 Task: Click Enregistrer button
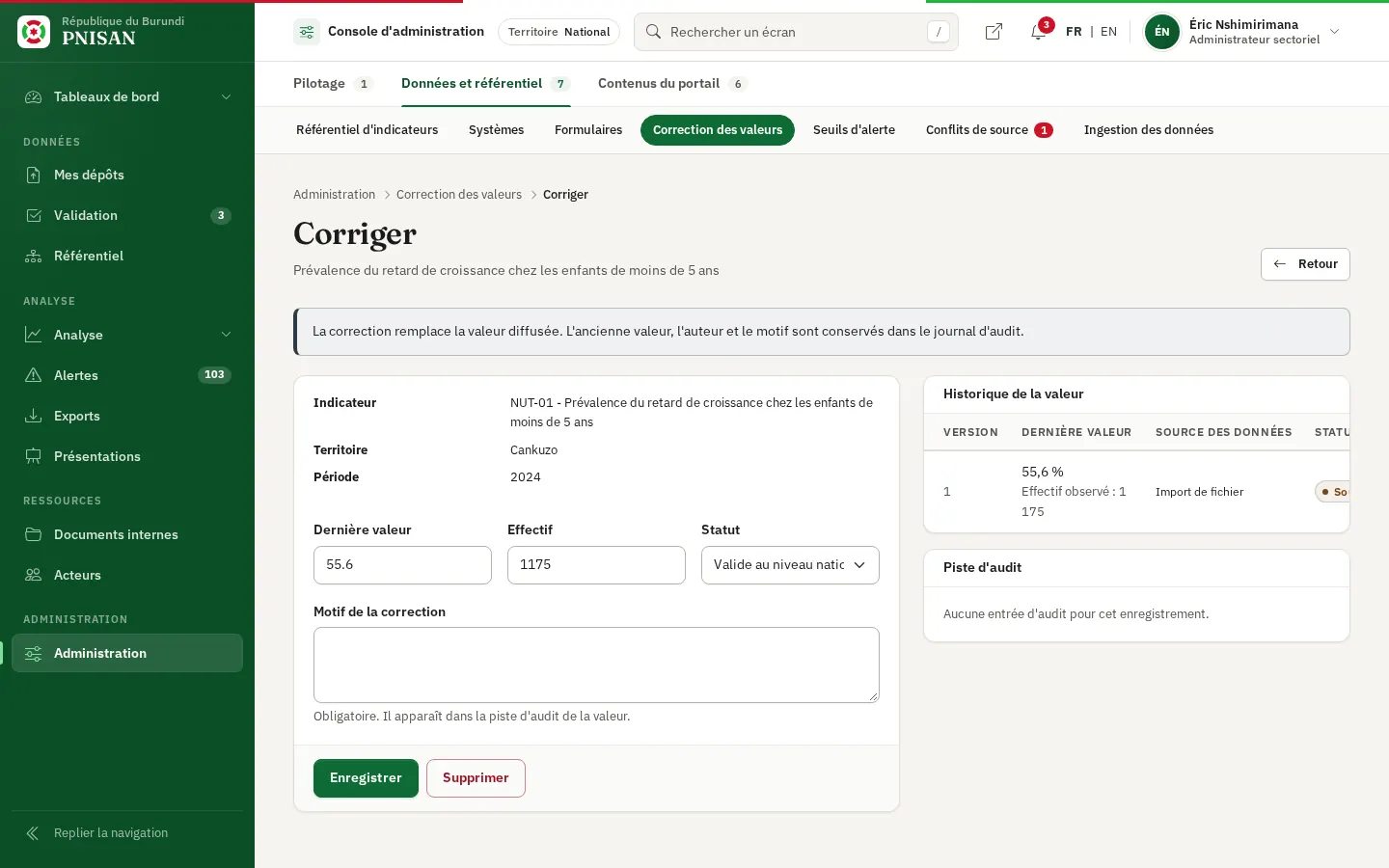[x=366, y=778]
